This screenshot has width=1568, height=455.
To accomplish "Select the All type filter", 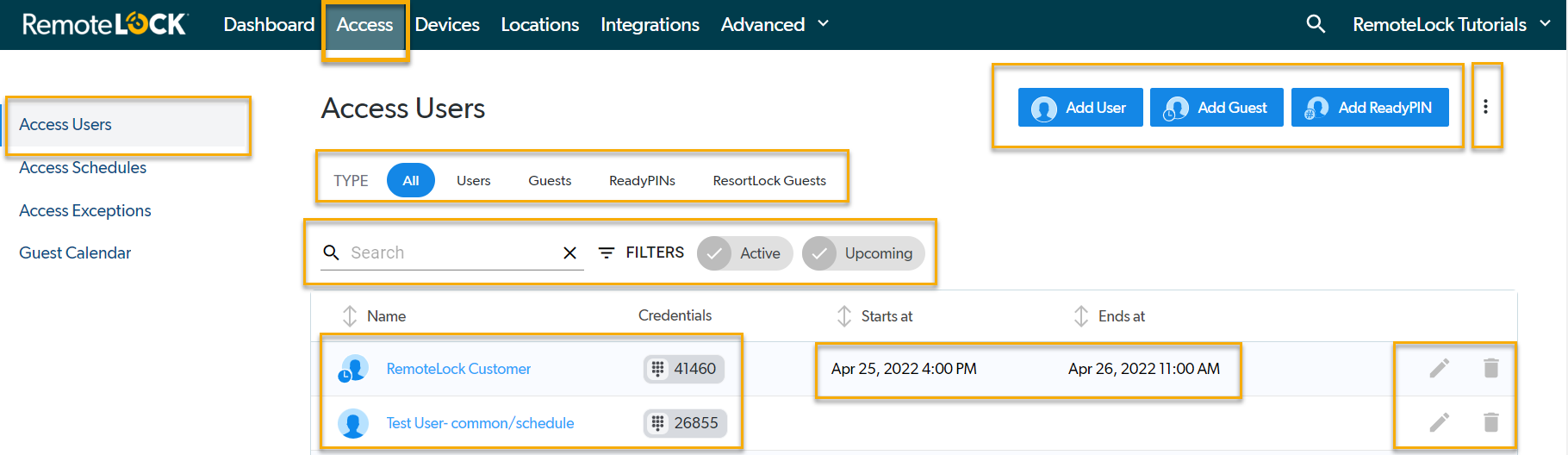I will pos(411,180).
